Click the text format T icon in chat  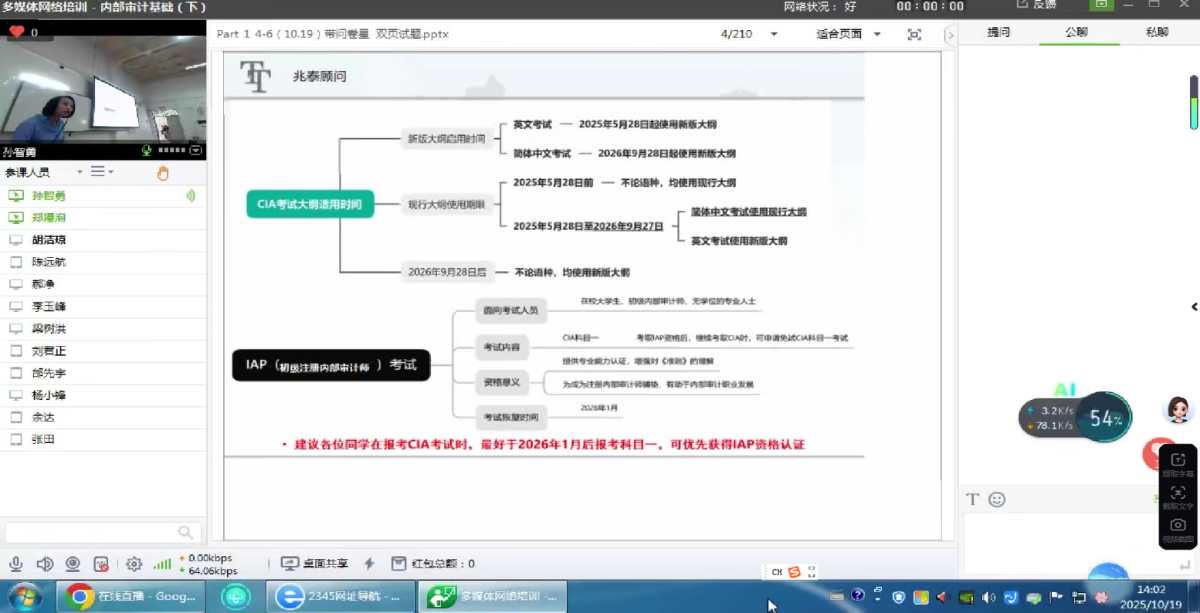[972, 499]
